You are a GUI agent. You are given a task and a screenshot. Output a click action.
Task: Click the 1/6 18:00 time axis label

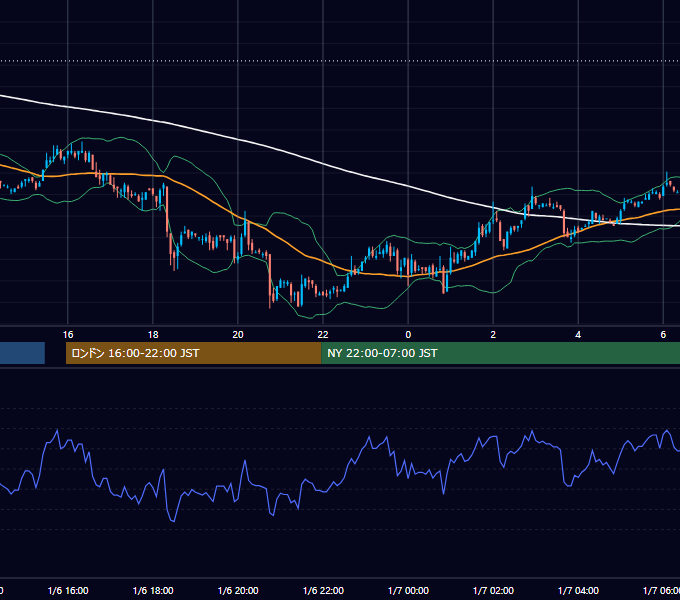point(153,590)
